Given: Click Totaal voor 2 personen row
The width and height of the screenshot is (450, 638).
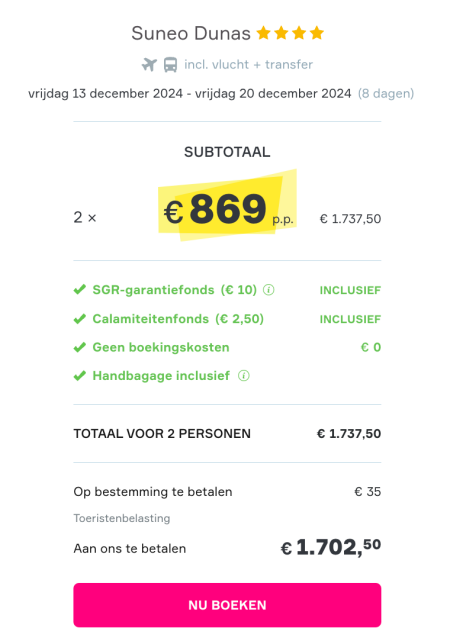Looking at the screenshot, I should 227,434.
